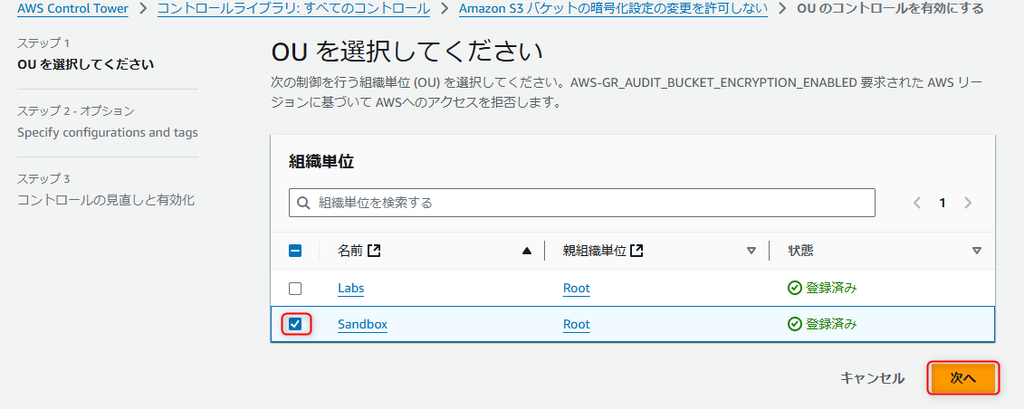Go to next page chevron
1024x409 pixels.
pos(968,203)
